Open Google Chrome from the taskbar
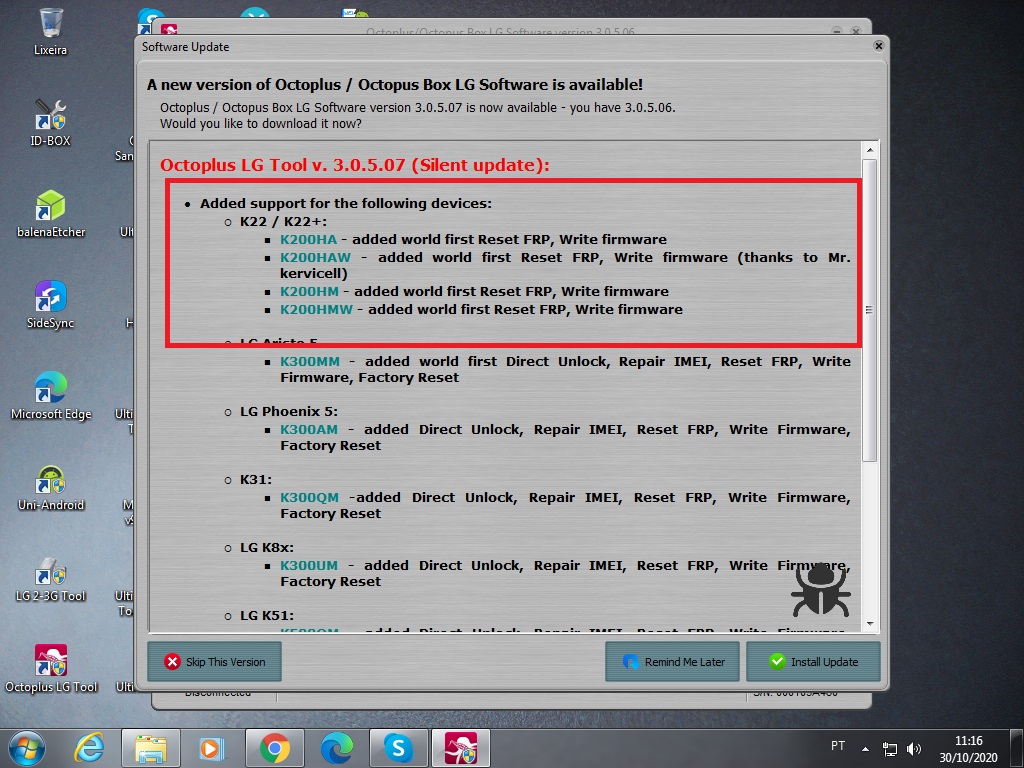1024x768 pixels. point(274,748)
